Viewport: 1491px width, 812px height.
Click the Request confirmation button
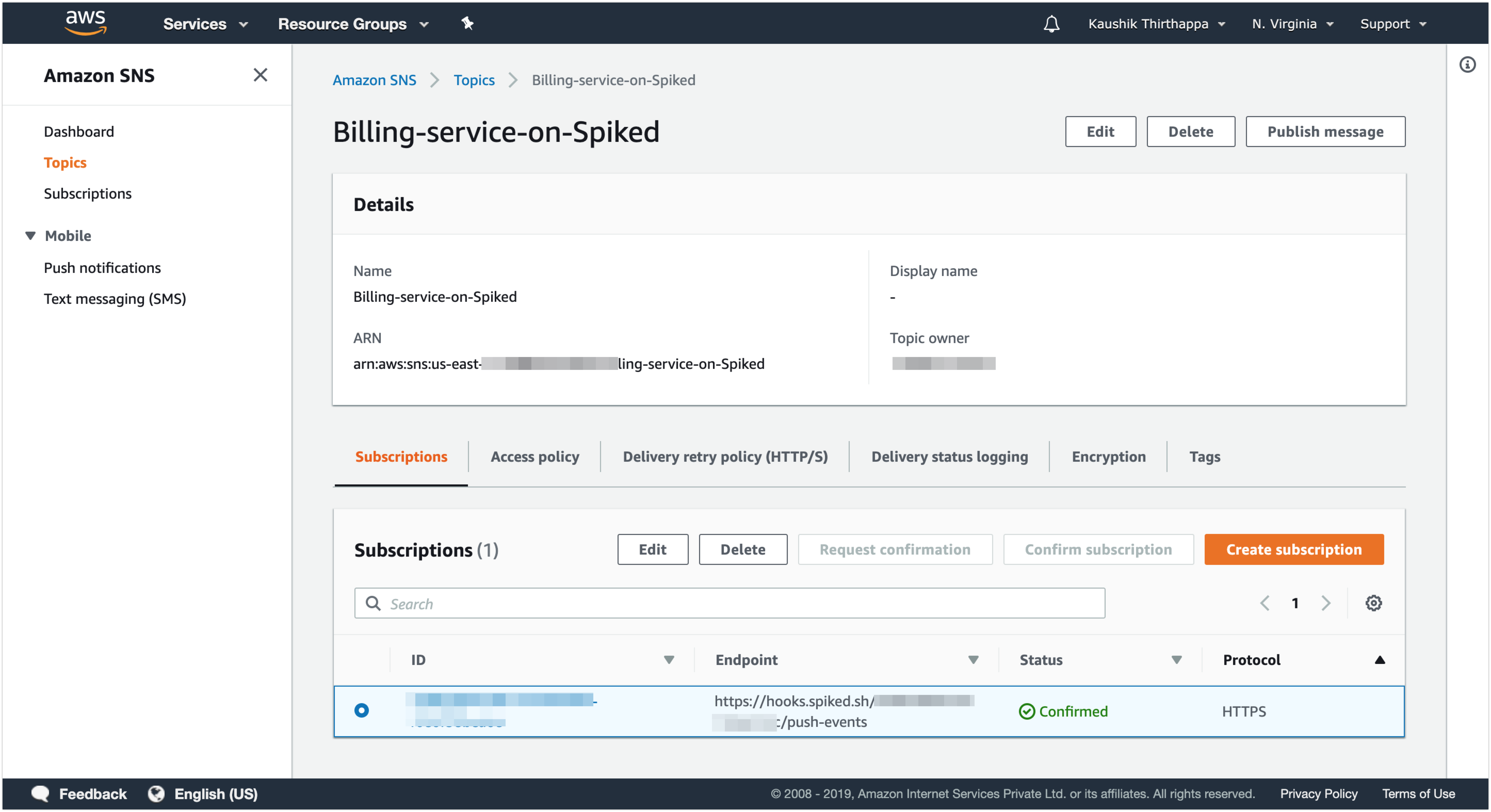(x=895, y=549)
